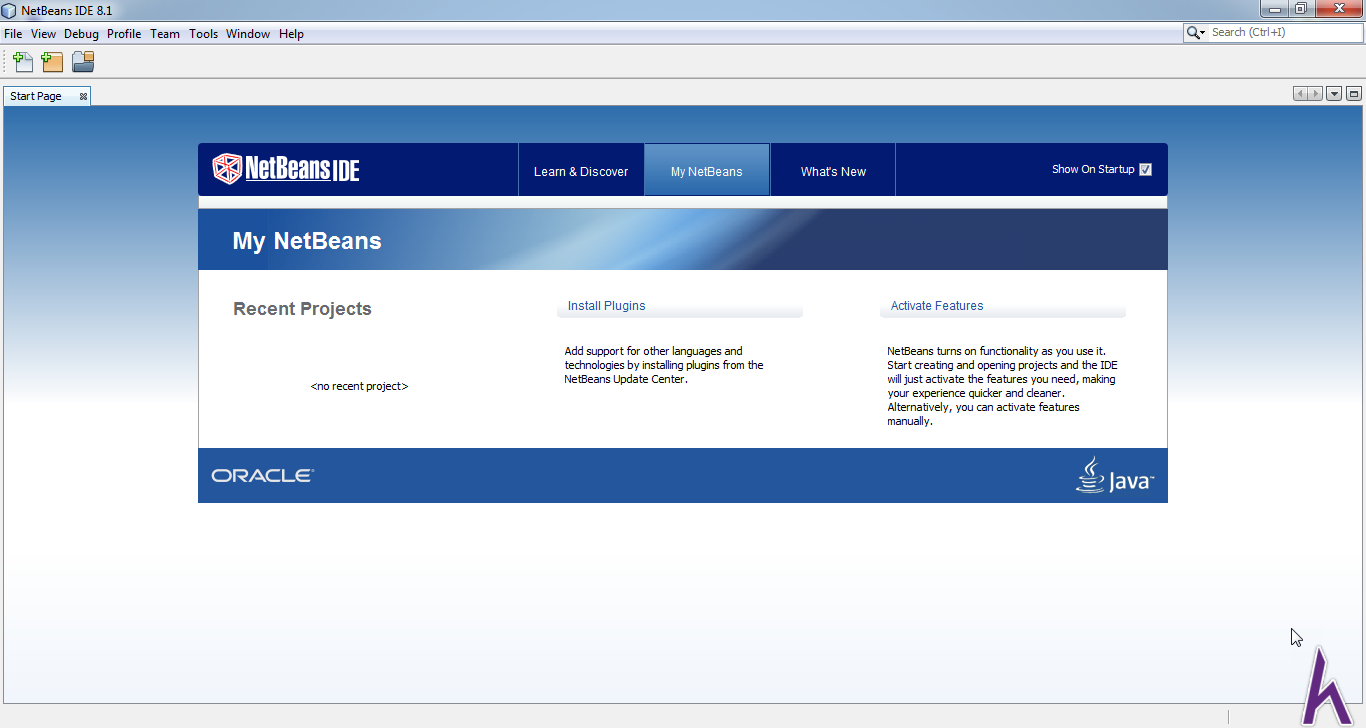This screenshot has height=728, width=1366.
Task: Create a new project with the New Project icon
Action: (52, 61)
